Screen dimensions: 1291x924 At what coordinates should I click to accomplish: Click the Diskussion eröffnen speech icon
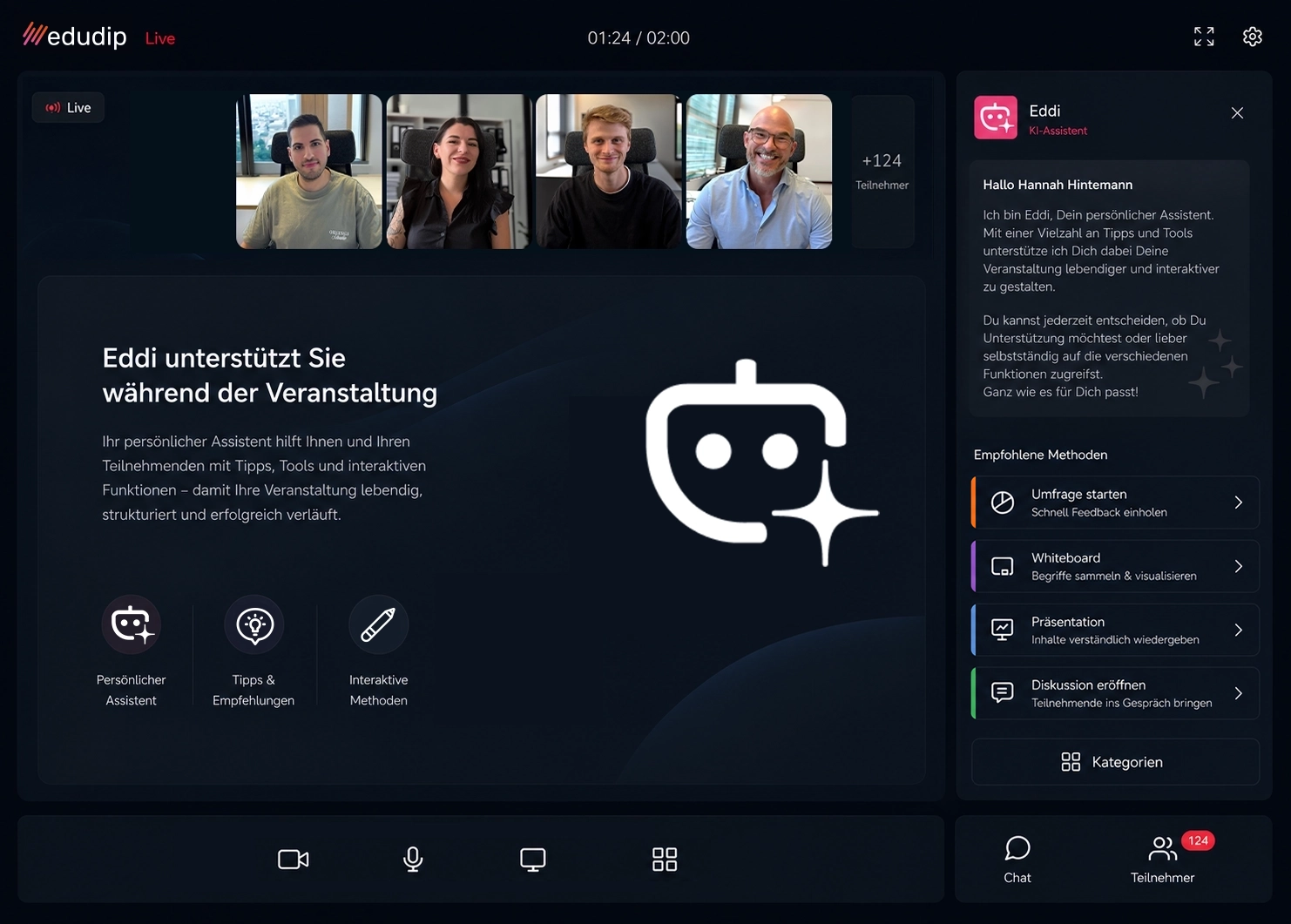coord(1003,693)
